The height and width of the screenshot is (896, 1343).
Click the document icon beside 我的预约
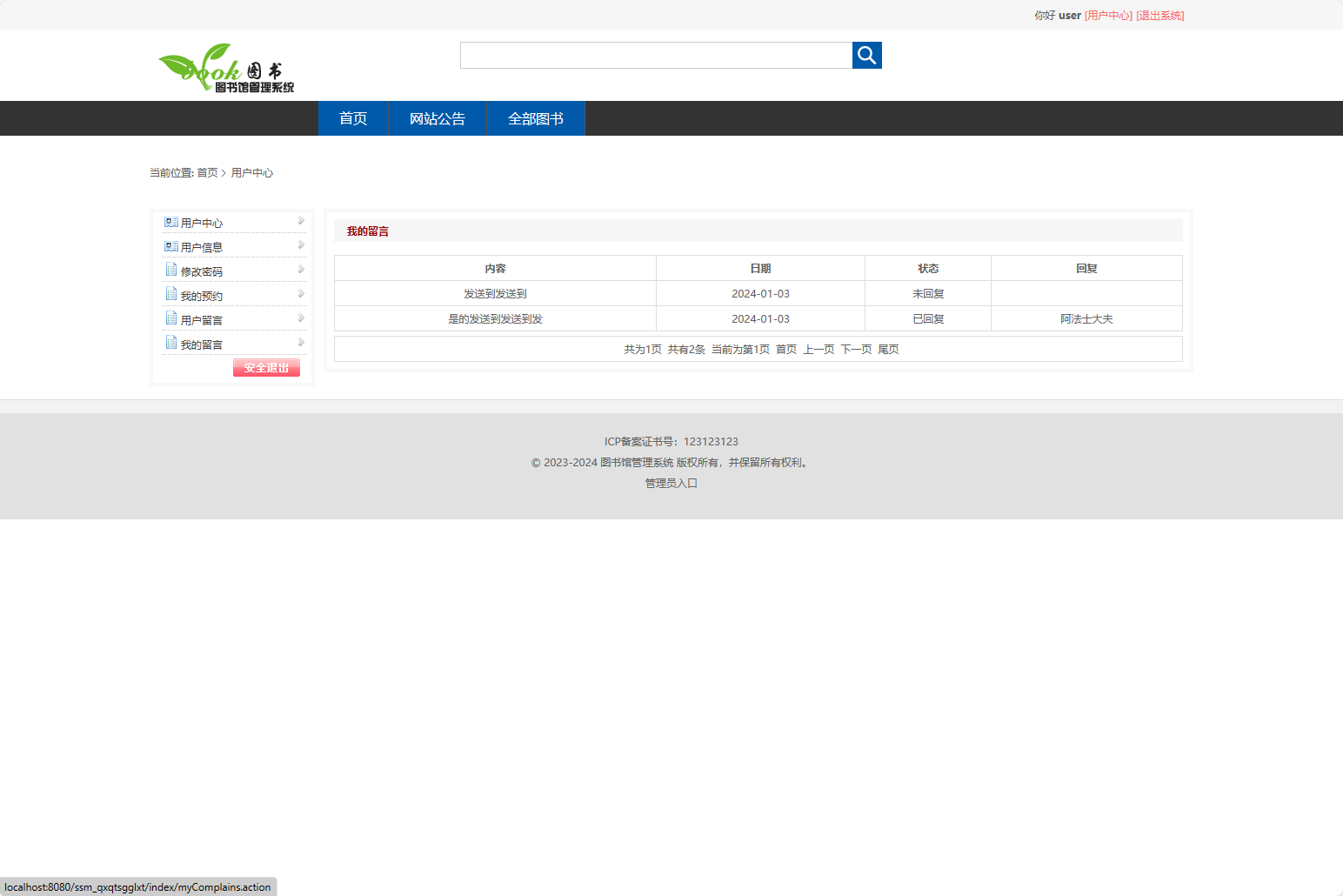[x=171, y=294]
